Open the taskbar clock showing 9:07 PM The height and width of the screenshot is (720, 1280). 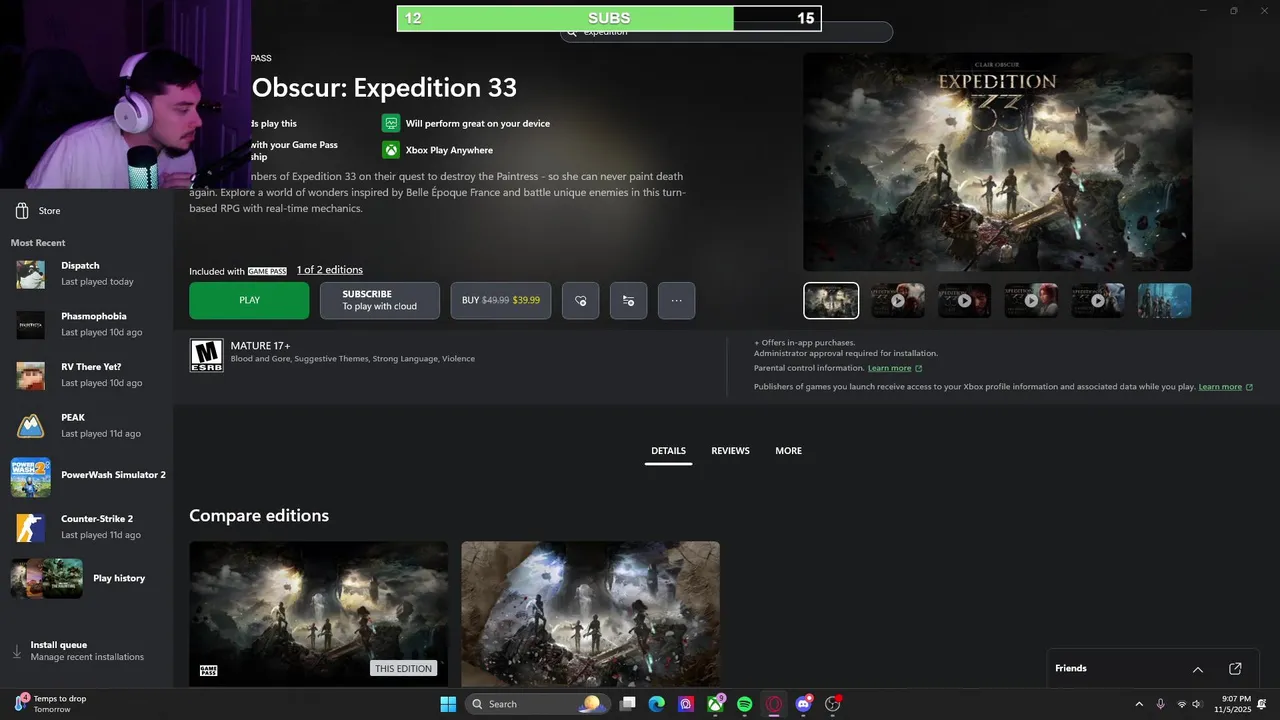click(x=1232, y=704)
